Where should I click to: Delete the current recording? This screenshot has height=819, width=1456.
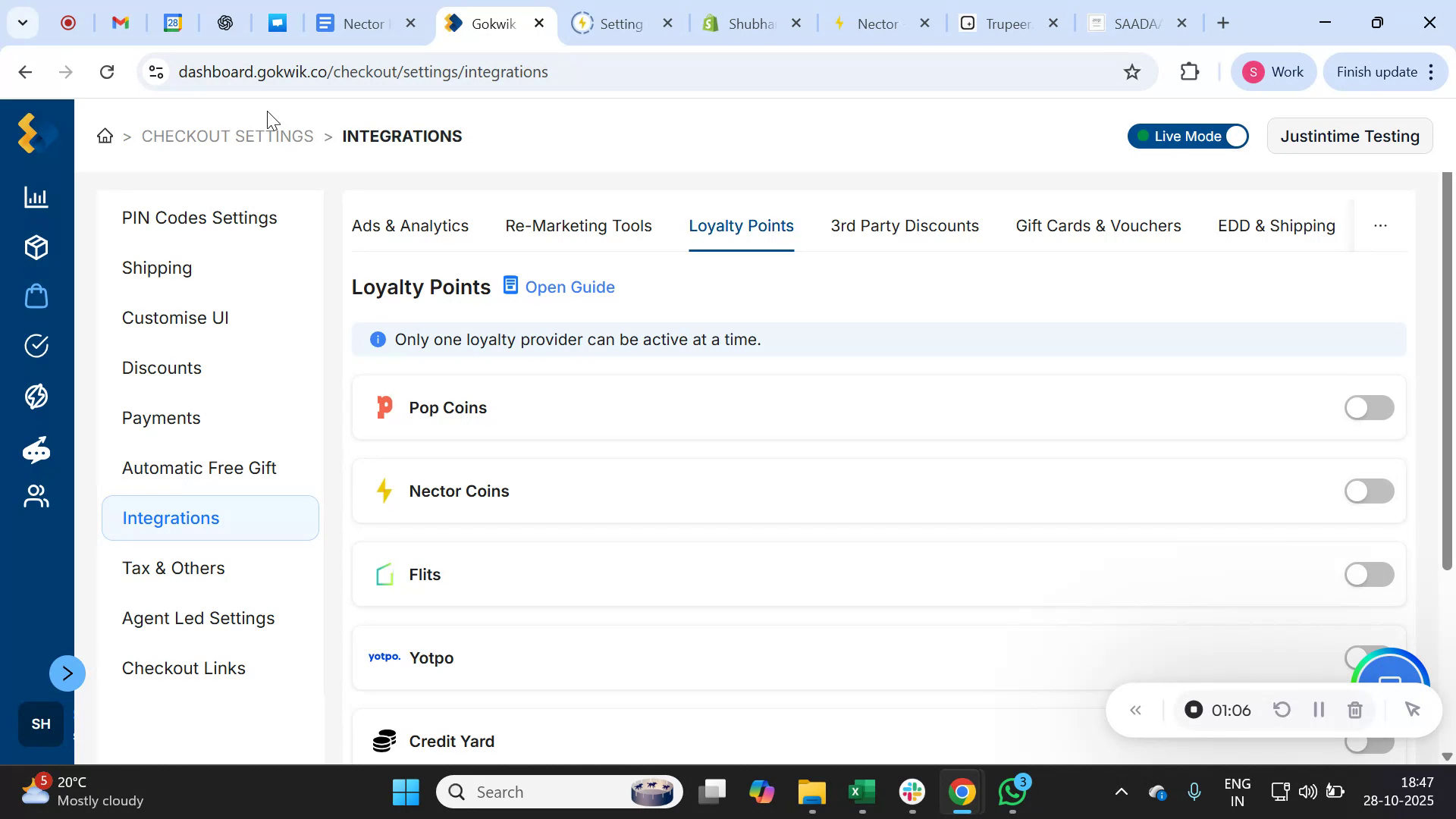point(1355,710)
